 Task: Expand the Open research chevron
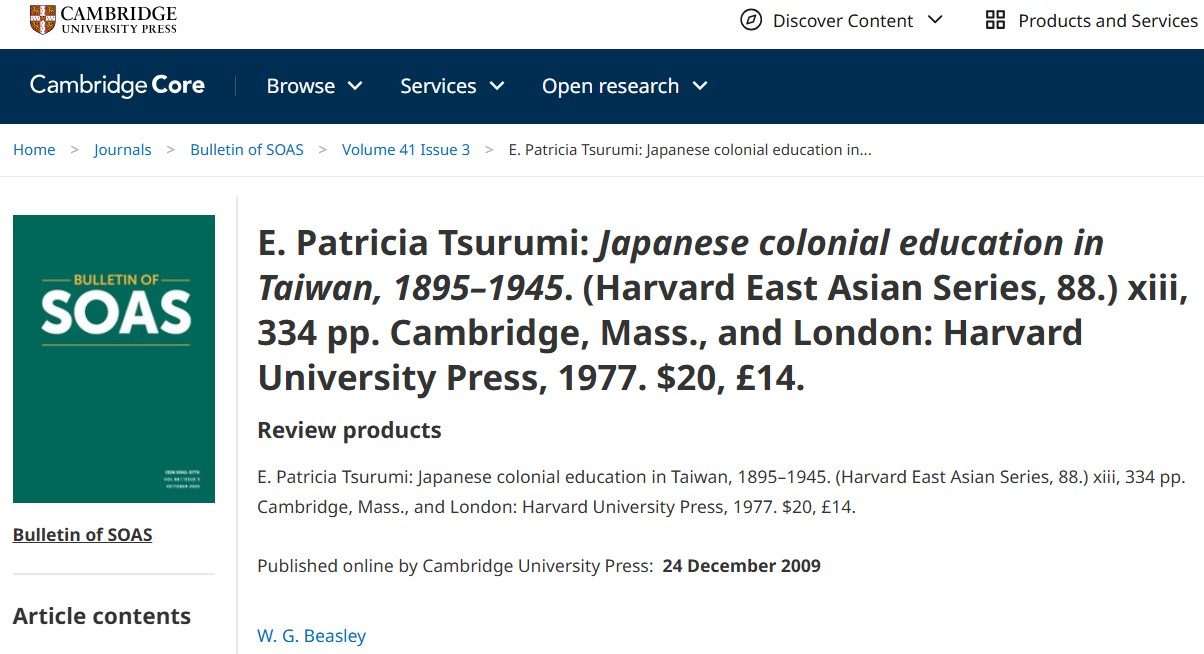point(700,87)
